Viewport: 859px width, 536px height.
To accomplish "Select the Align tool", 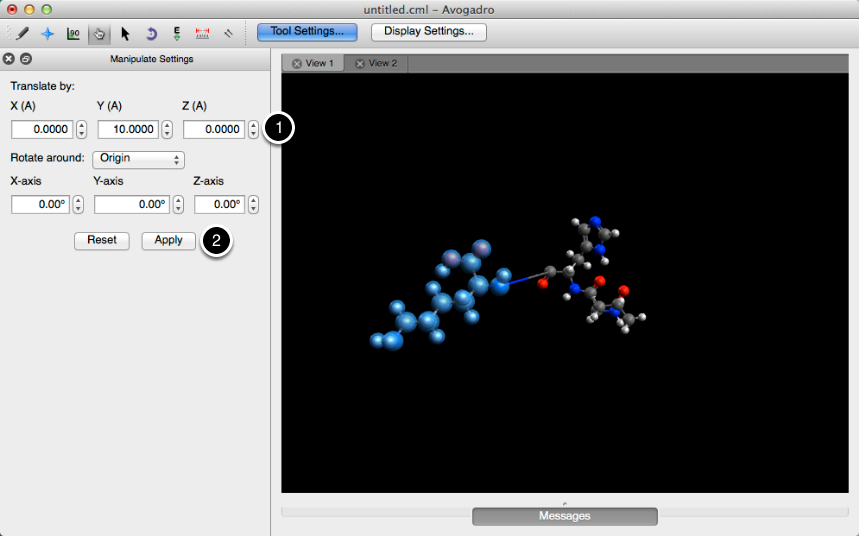I will [229, 33].
